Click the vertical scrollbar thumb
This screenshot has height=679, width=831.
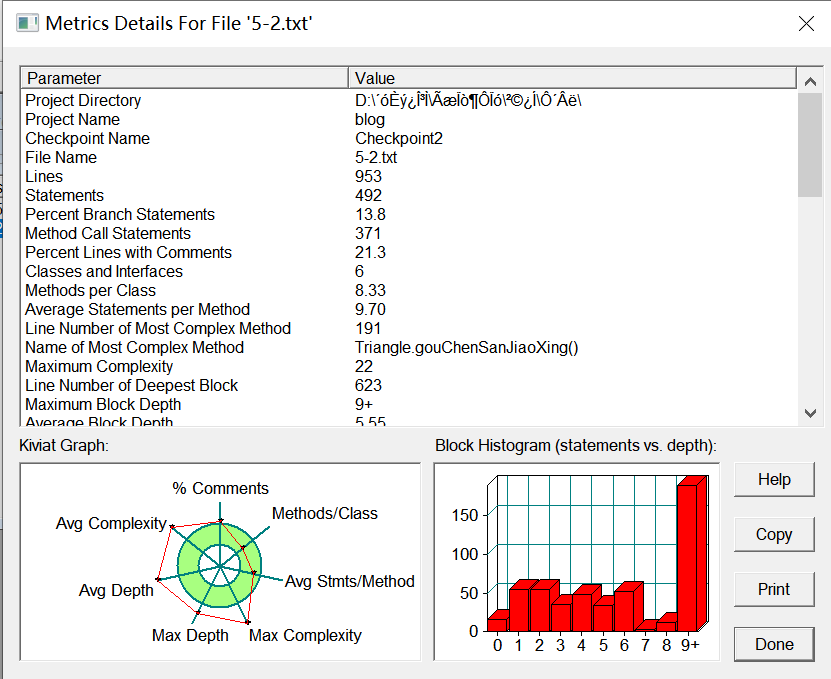tap(810, 145)
